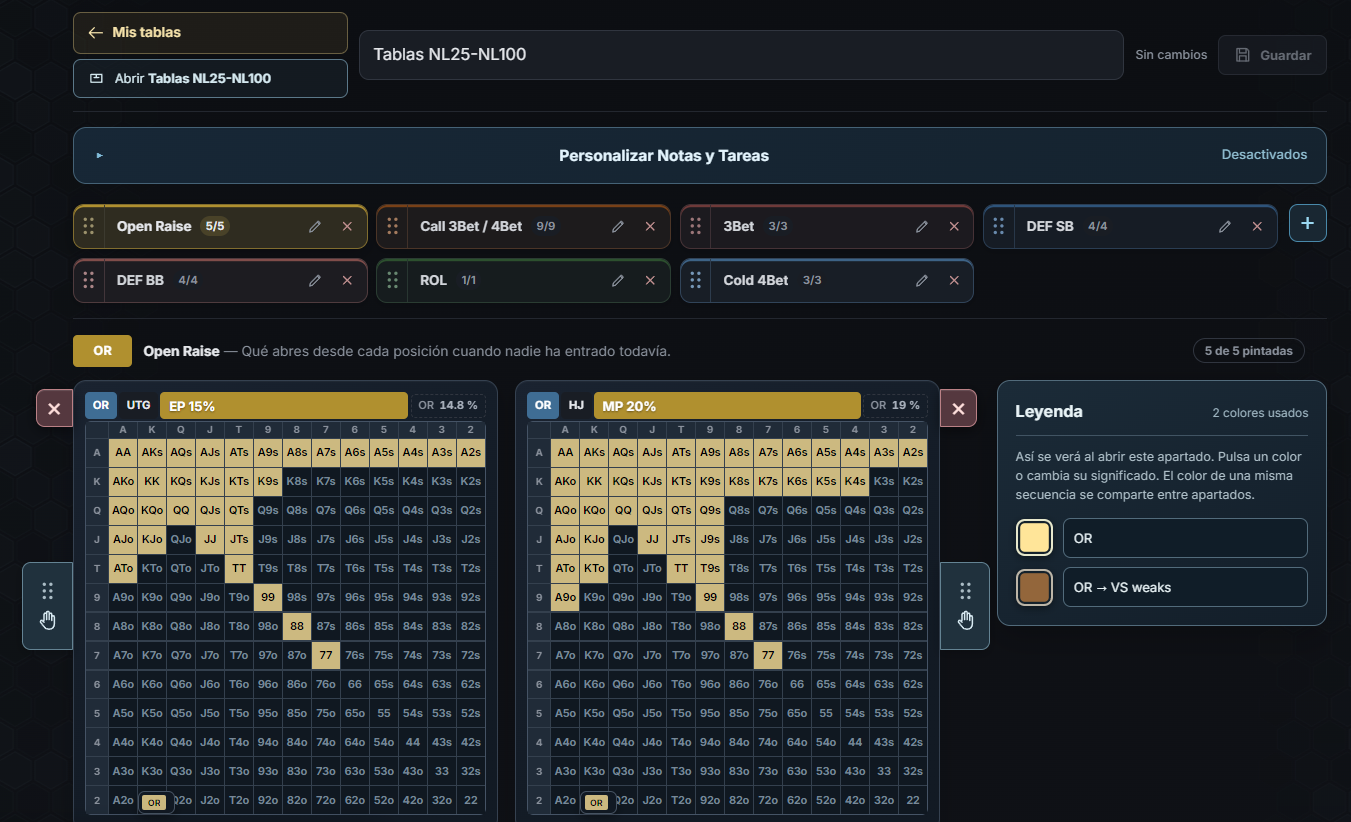Edit the DEF SB section name

click(1225, 227)
